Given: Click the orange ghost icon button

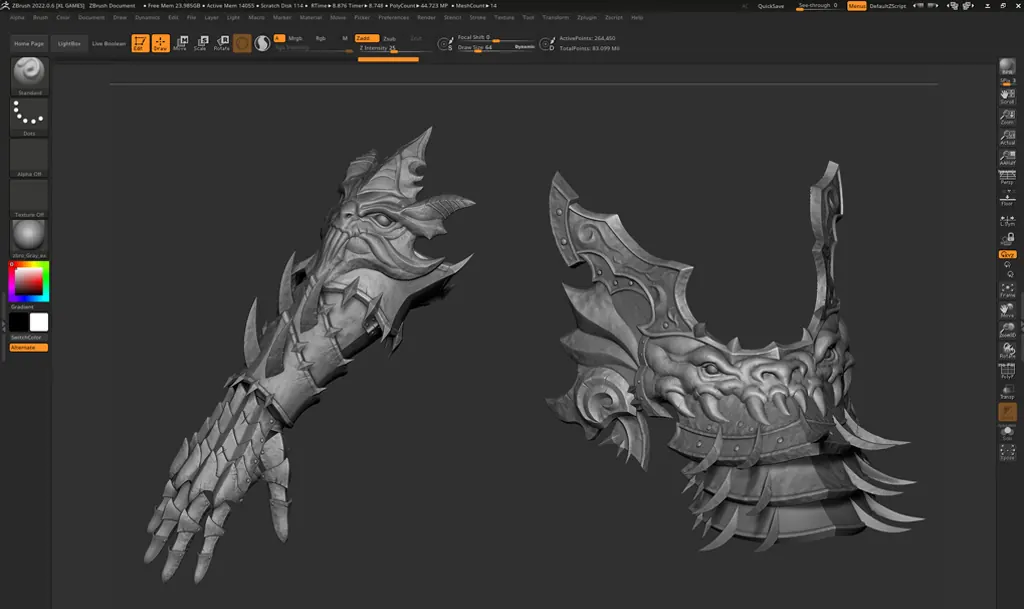Looking at the screenshot, I should pyautogui.click(x=1007, y=412).
